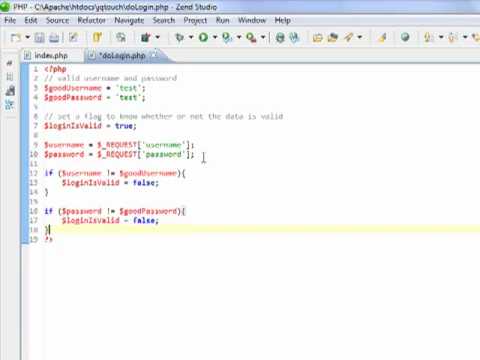Expand the dropdown beside the briefcase icon
480x360 pixels.
[x=158, y=37]
